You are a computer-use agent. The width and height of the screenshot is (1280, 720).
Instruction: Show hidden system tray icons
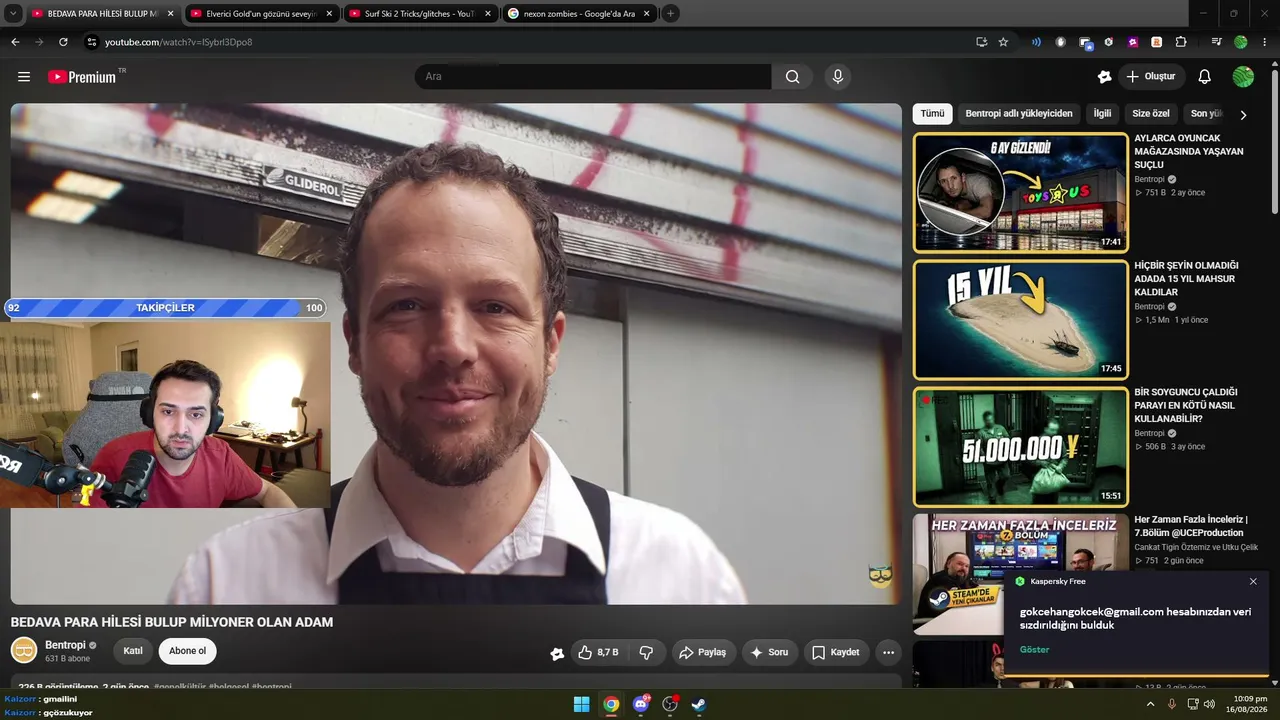click(1150, 704)
